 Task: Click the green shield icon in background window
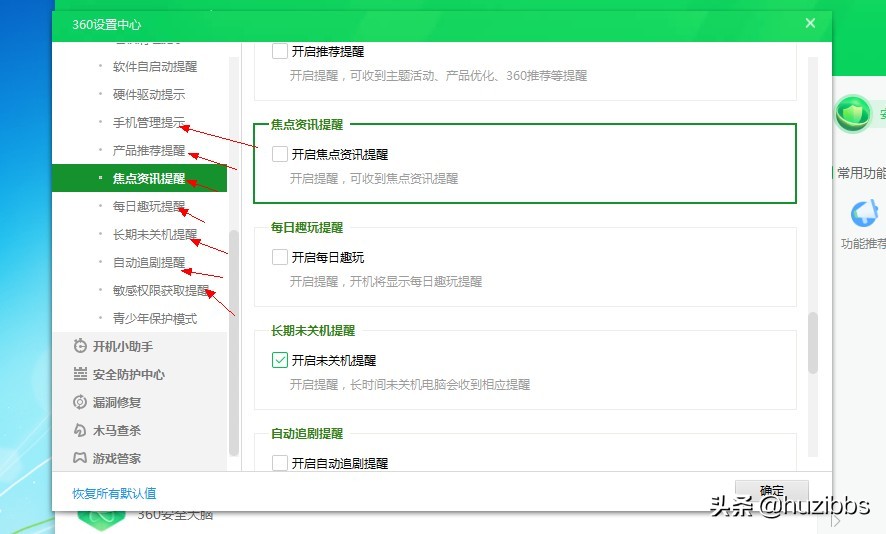click(853, 114)
